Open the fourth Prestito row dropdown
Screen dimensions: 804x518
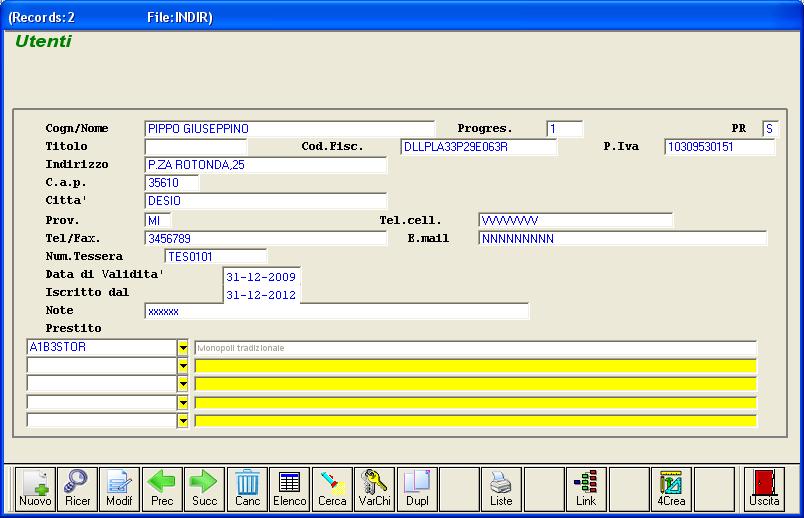click(x=183, y=403)
